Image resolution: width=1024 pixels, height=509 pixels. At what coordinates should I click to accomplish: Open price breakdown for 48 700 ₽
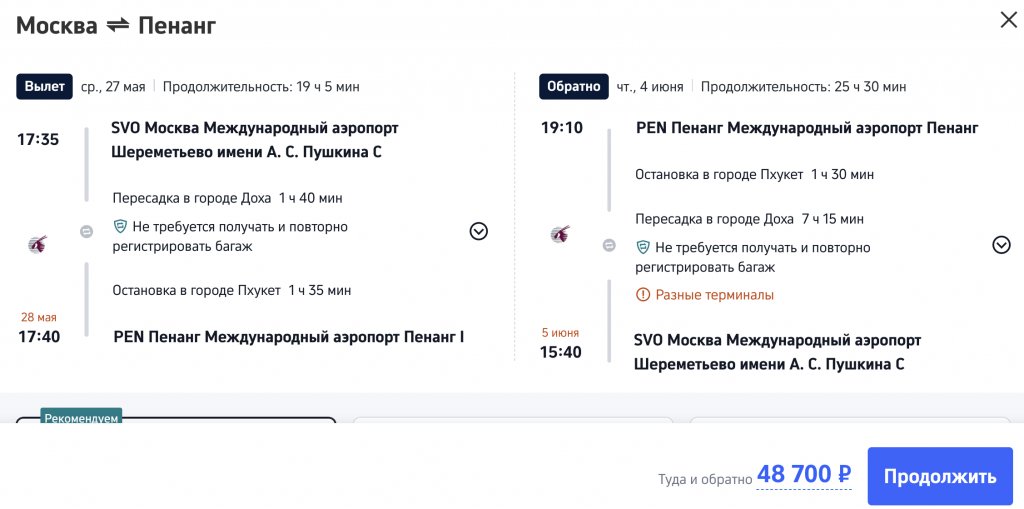point(803,475)
